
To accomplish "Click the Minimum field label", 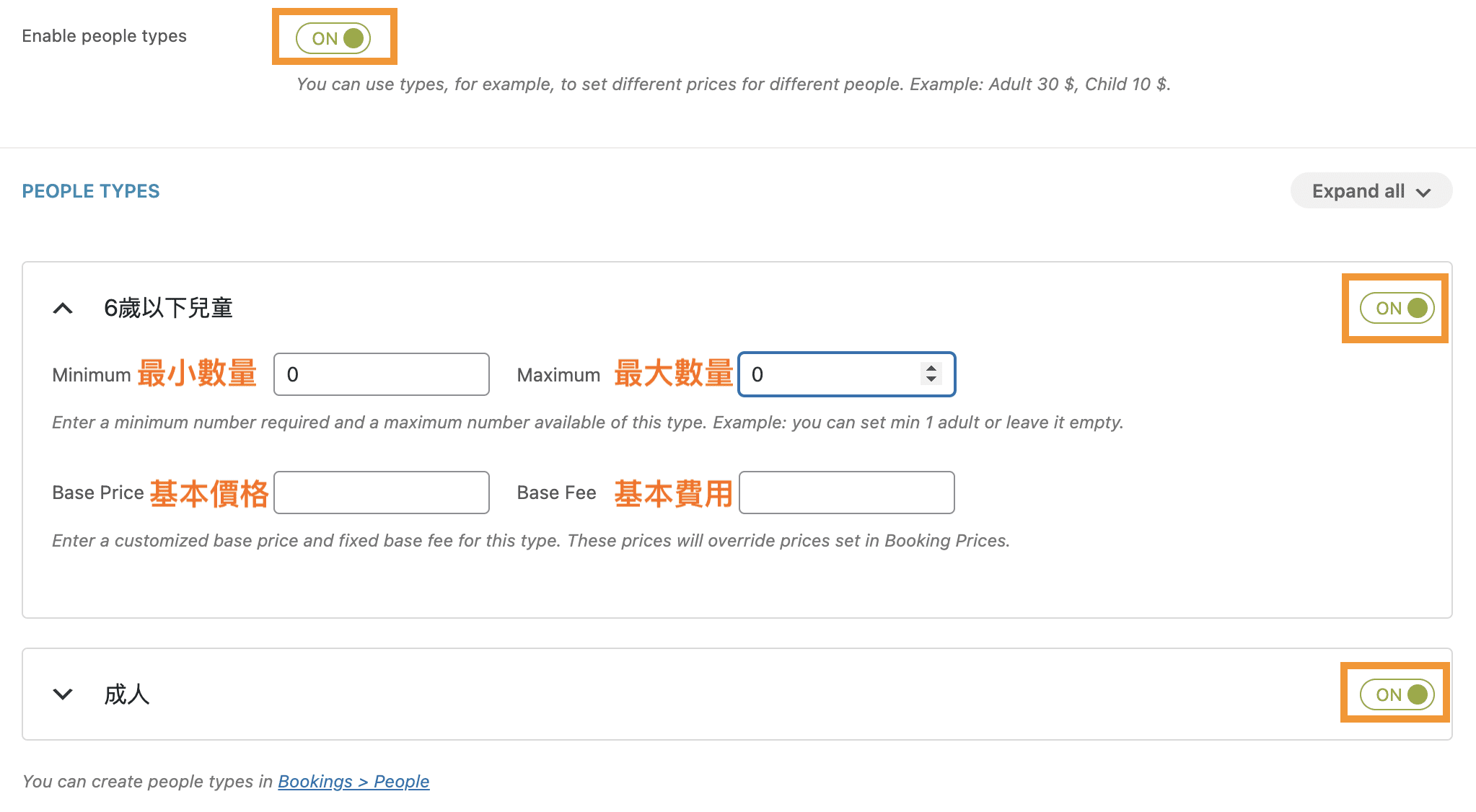I will 91,375.
